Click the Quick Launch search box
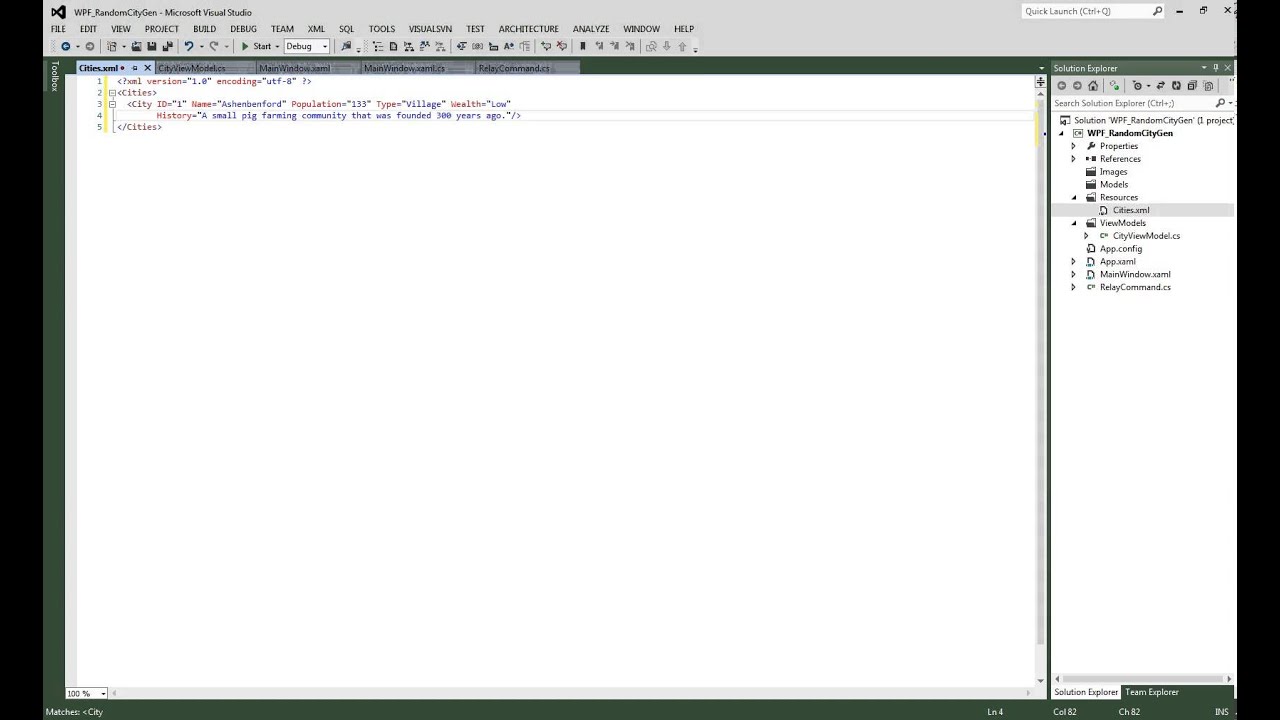 point(1092,11)
